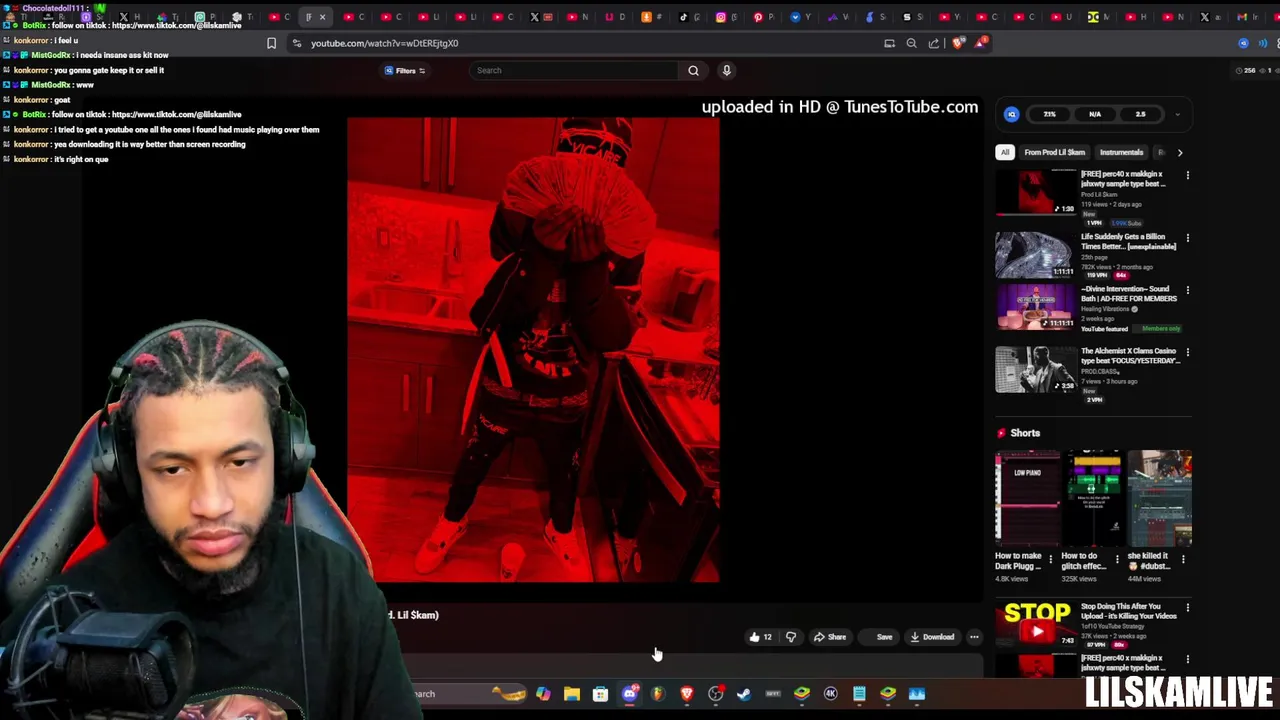Viewport: 1280px width, 720px height.
Task: Click the site settings icon in address bar
Action: [297, 43]
